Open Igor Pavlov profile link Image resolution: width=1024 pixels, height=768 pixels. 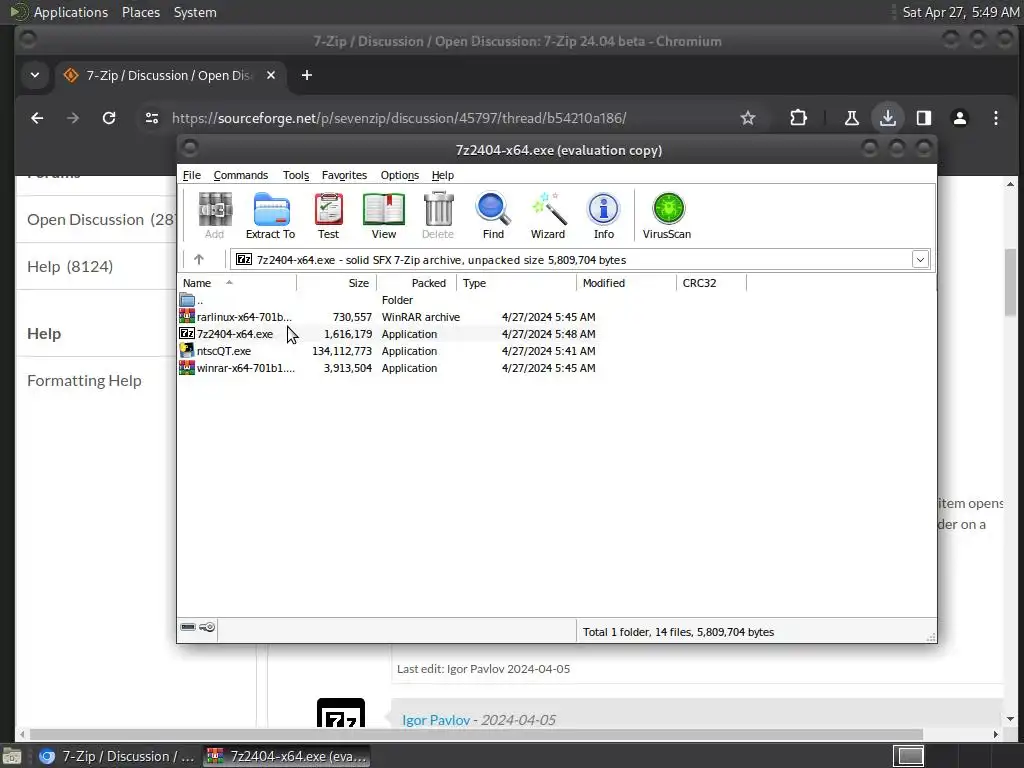click(436, 720)
